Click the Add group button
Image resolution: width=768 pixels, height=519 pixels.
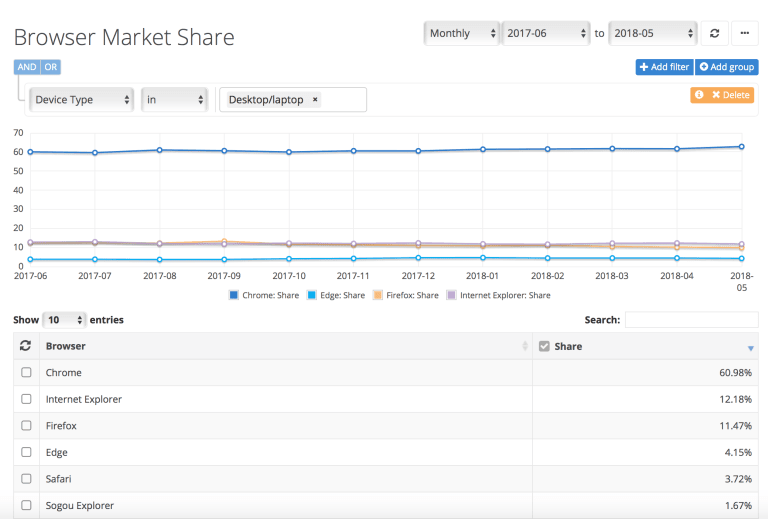coord(726,67)
